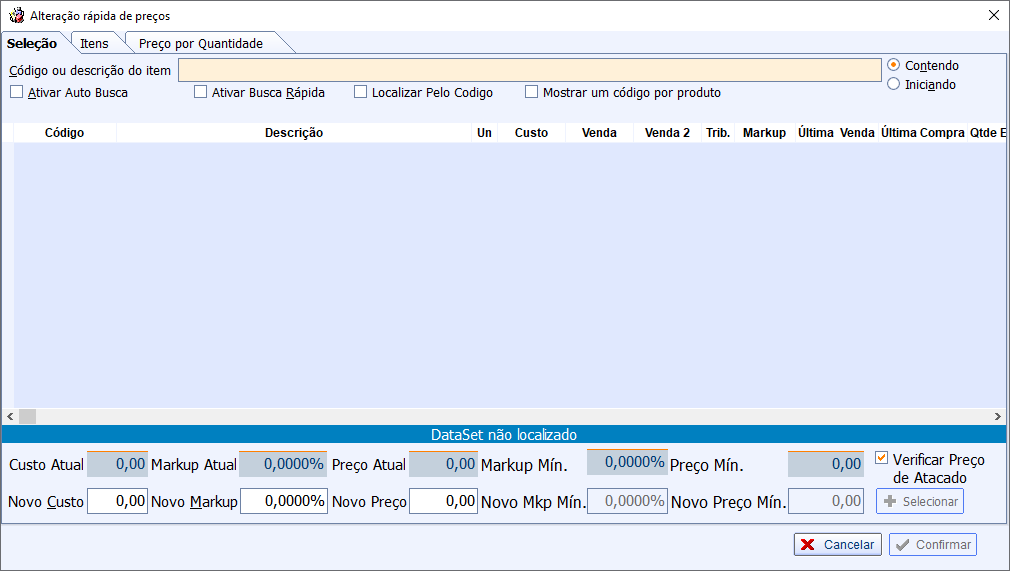Click the Novo Custo input field

117,501
